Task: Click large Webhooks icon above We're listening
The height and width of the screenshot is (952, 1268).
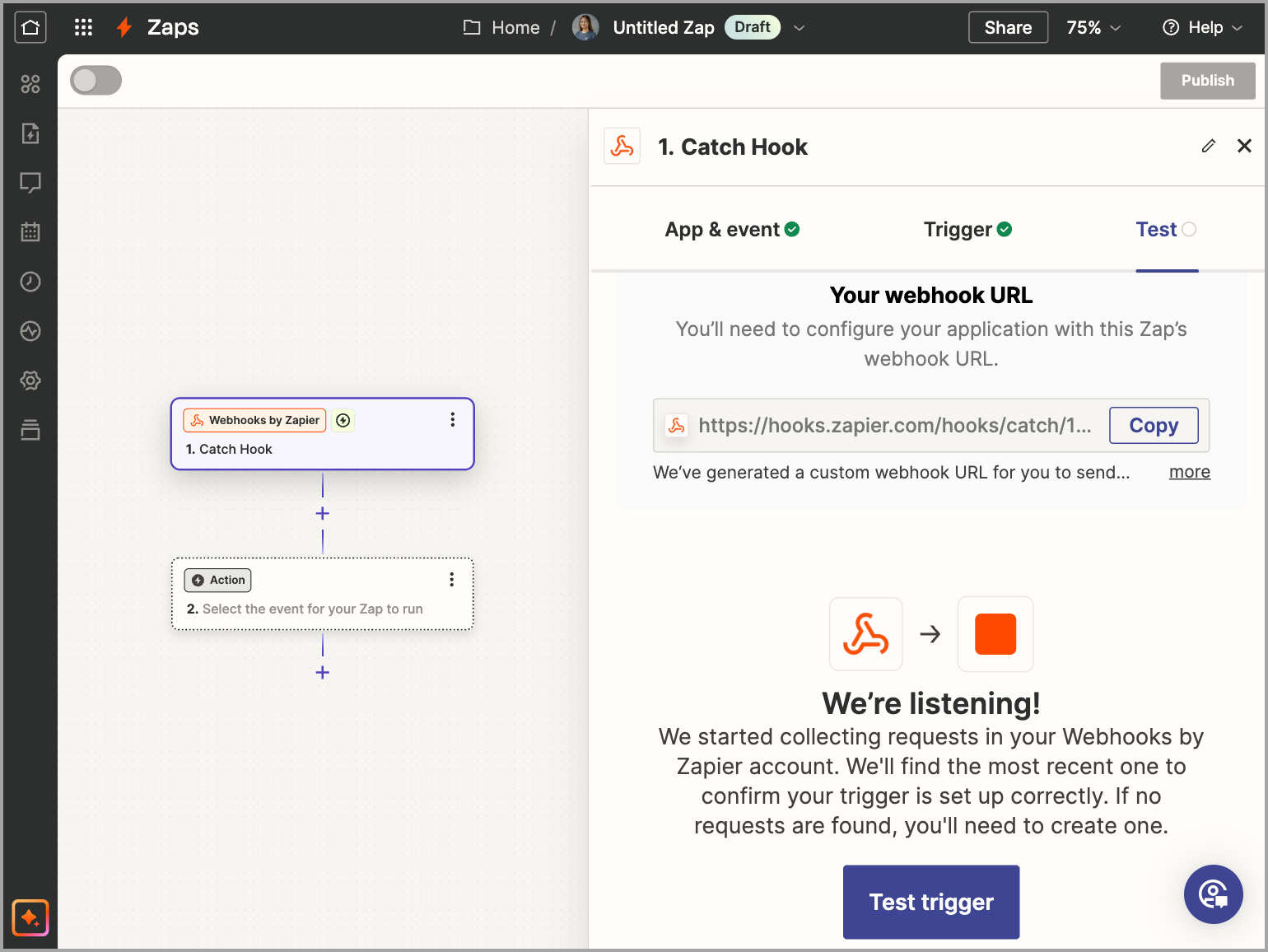Action: [865, 634]
